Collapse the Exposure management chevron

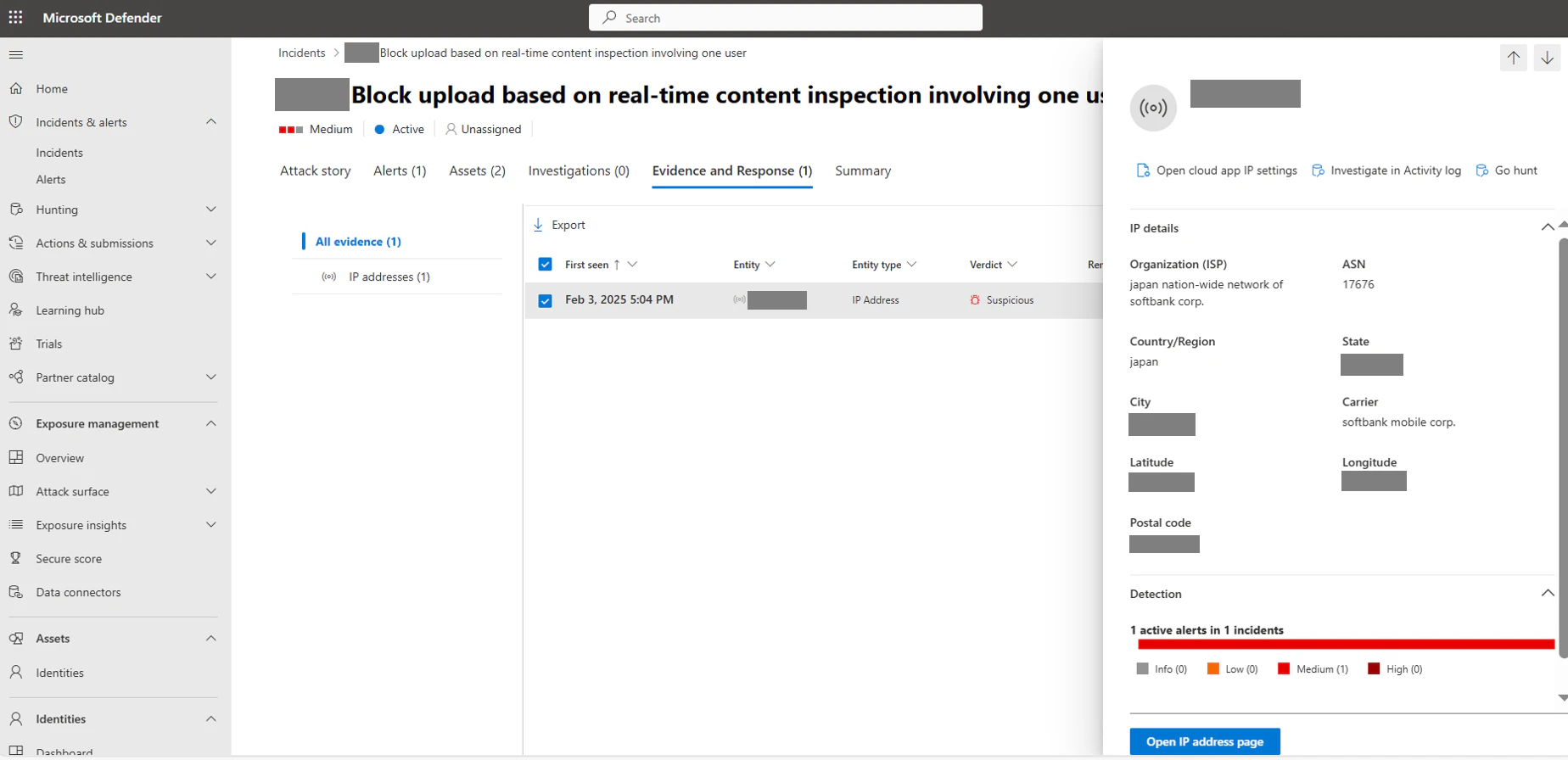(x=211, y=423)
